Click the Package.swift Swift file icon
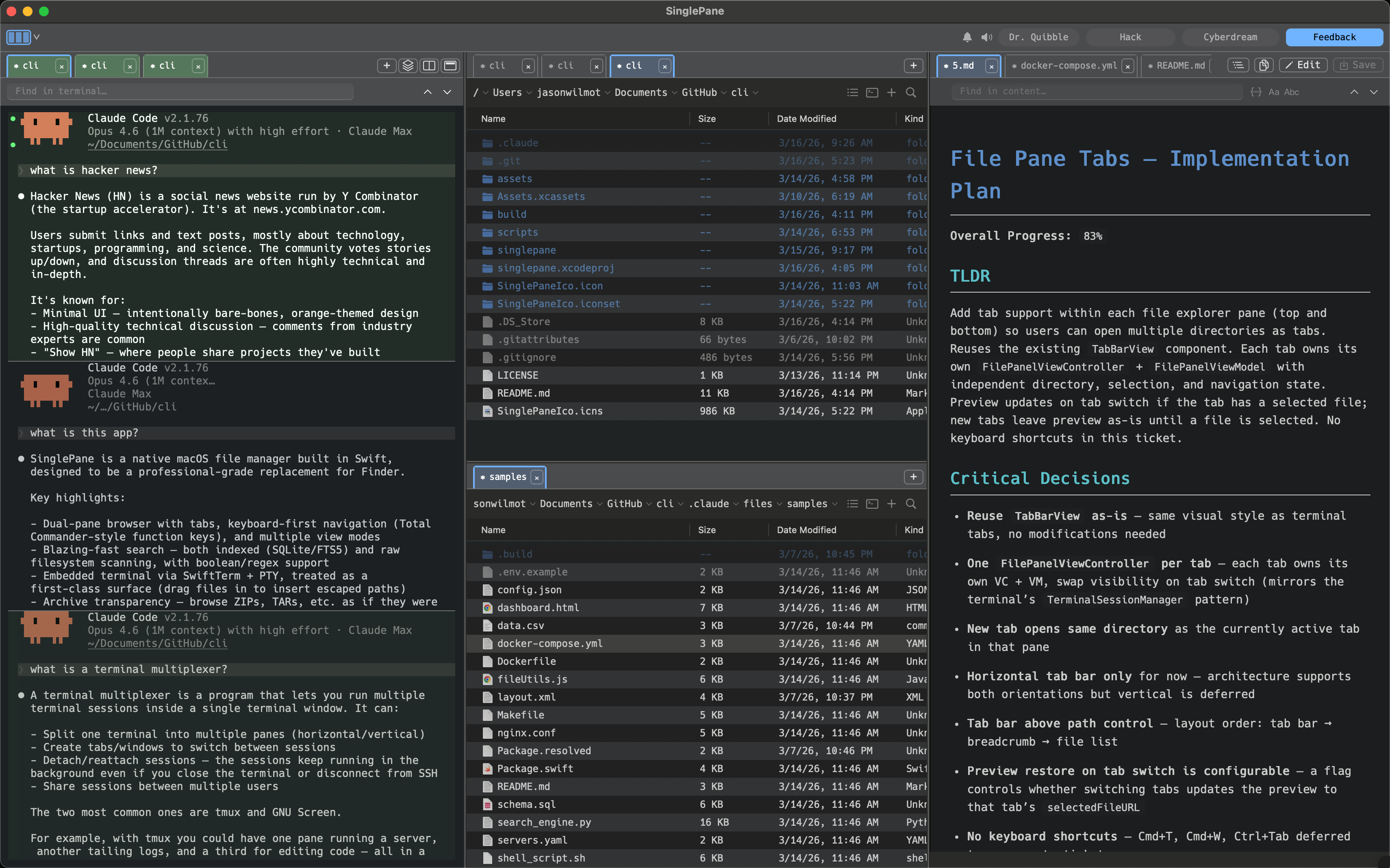The width and height of the screenshot is (1390, 868). point(487,768)
